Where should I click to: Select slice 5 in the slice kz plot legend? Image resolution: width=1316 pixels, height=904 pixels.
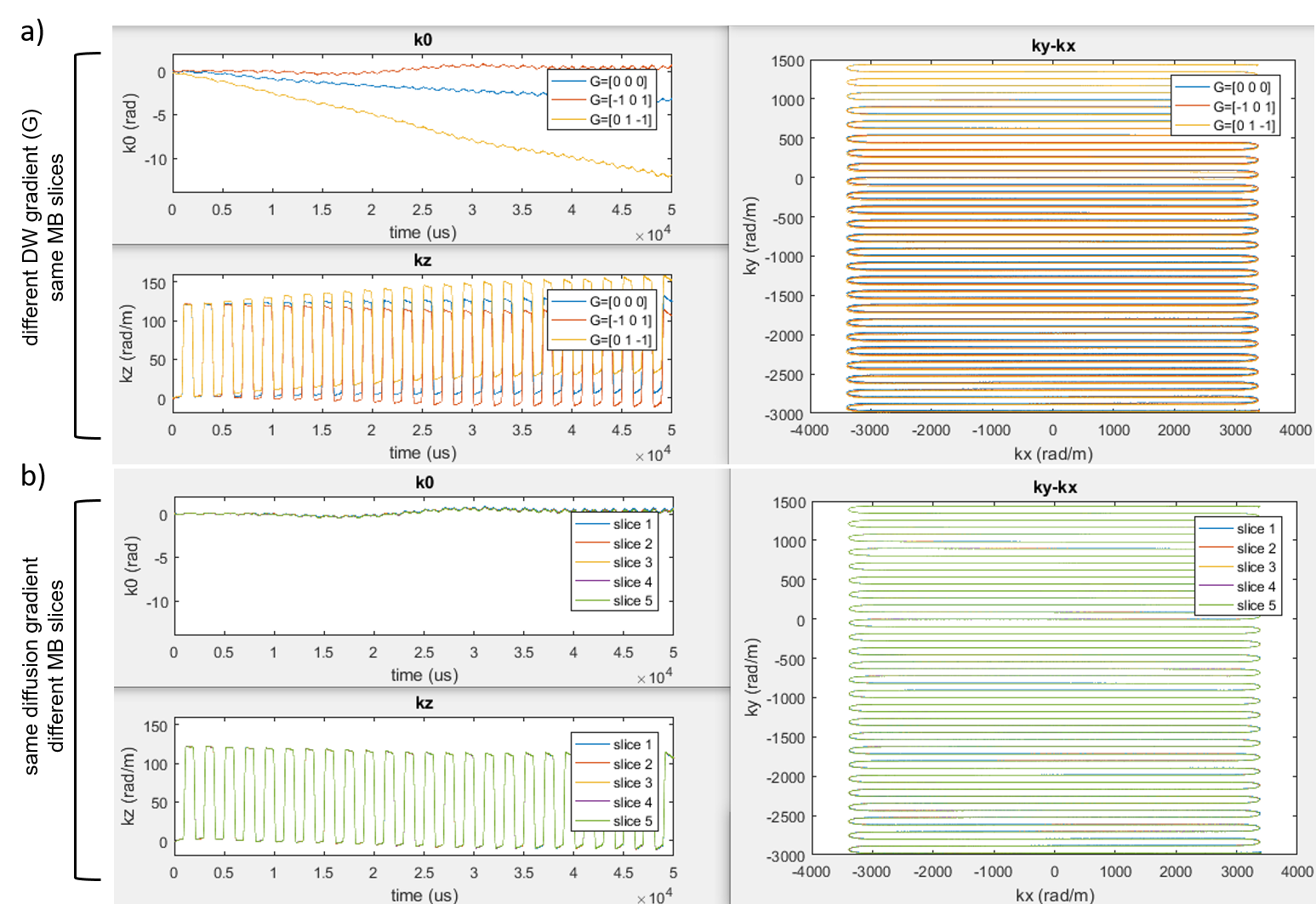point(632,822)
